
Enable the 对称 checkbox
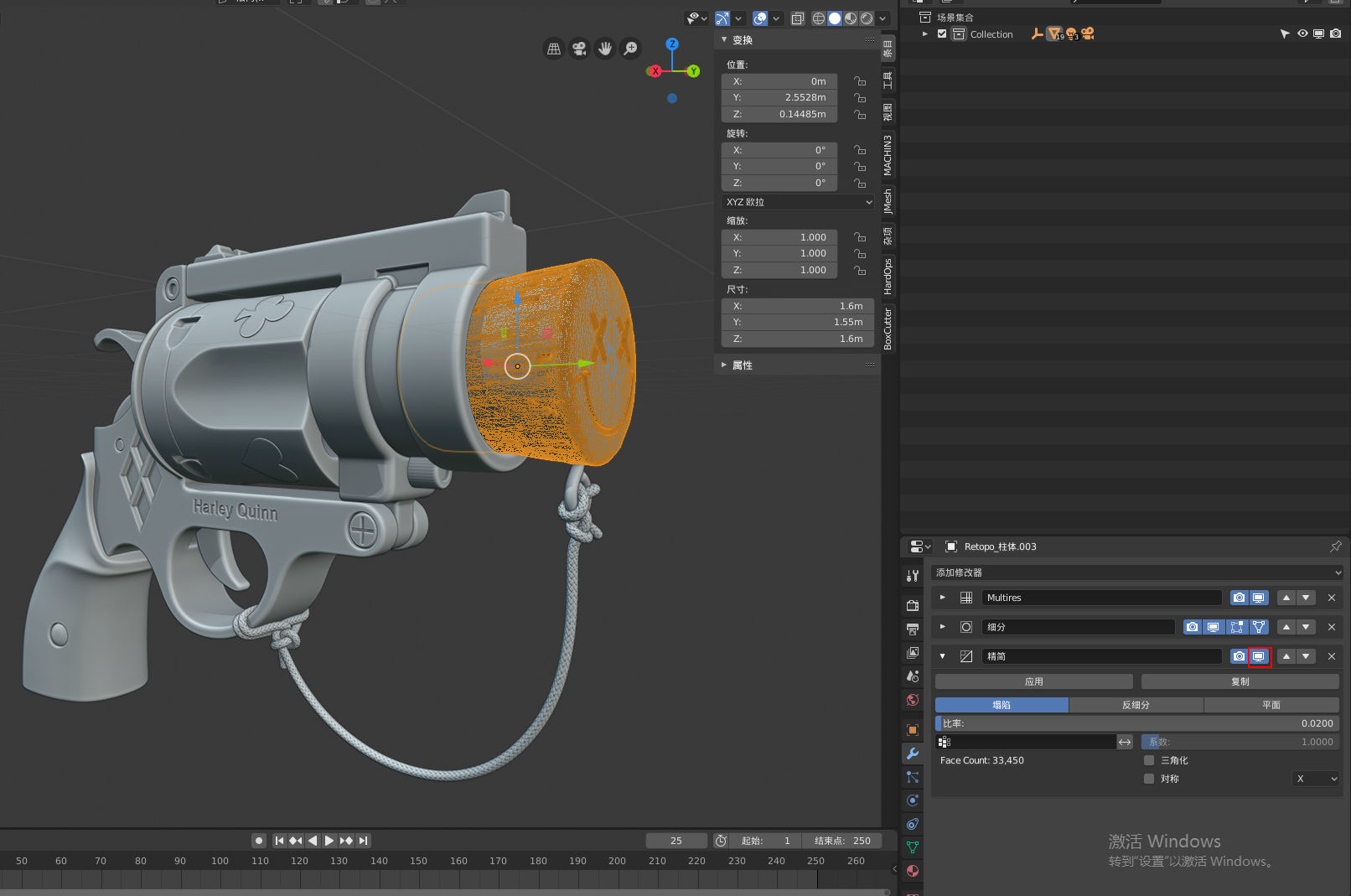tap(1149, 779)
